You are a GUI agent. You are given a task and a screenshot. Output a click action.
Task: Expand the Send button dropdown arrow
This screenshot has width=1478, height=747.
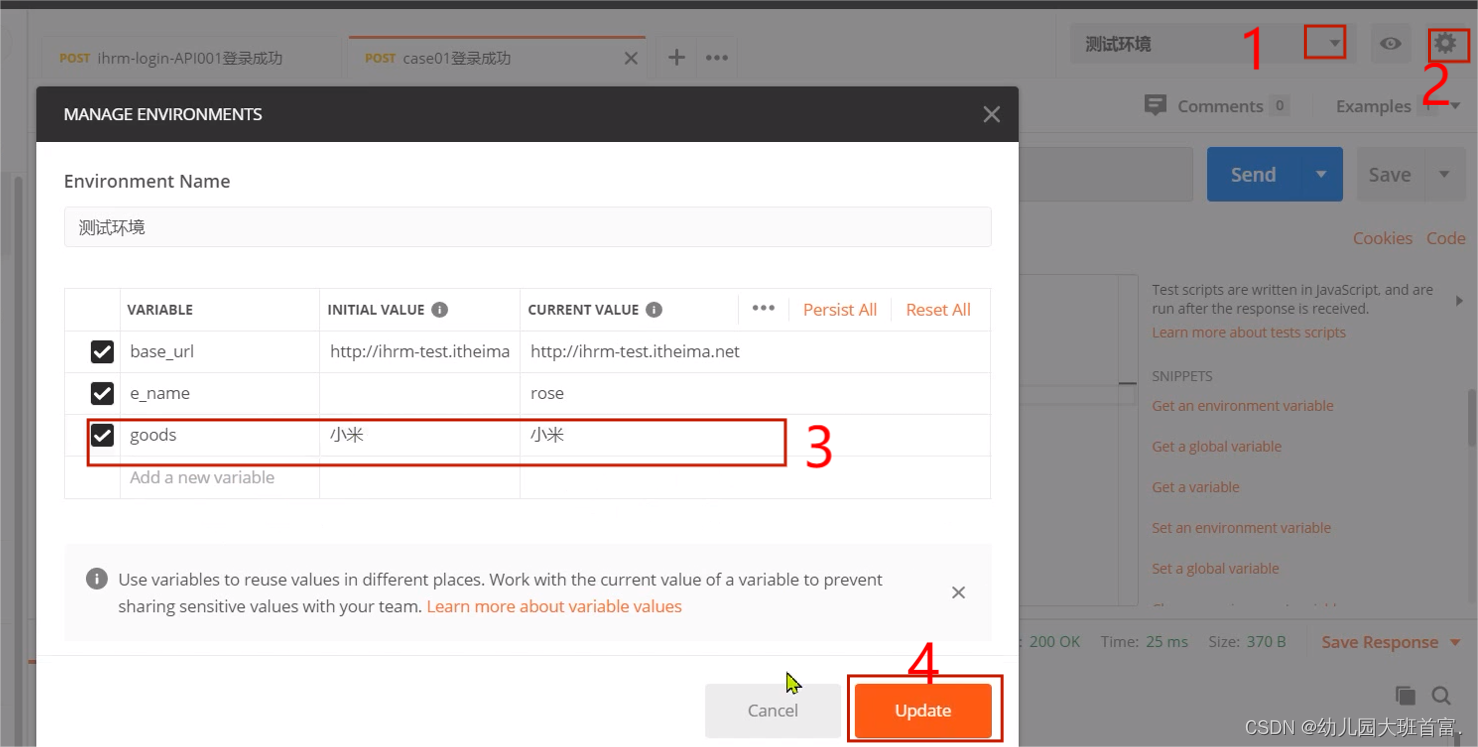(1321, 174)
